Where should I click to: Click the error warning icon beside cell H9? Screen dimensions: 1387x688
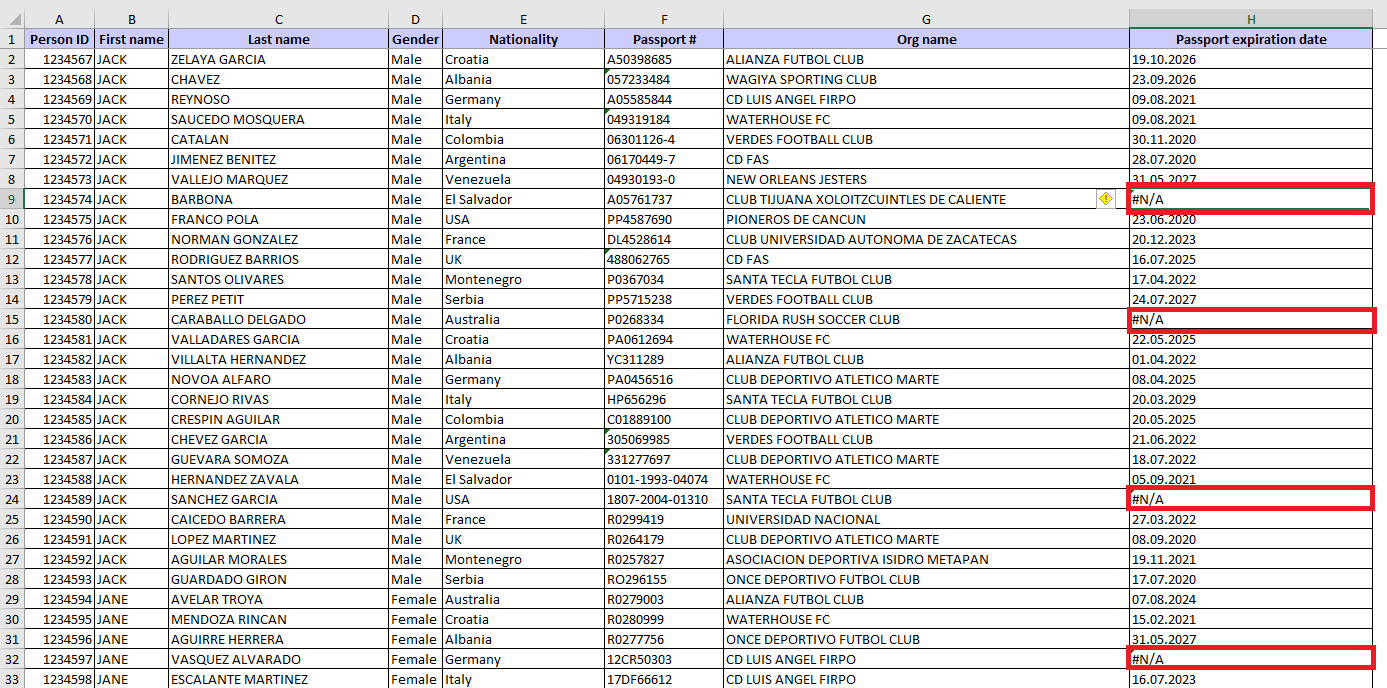tap(1105, 199)
